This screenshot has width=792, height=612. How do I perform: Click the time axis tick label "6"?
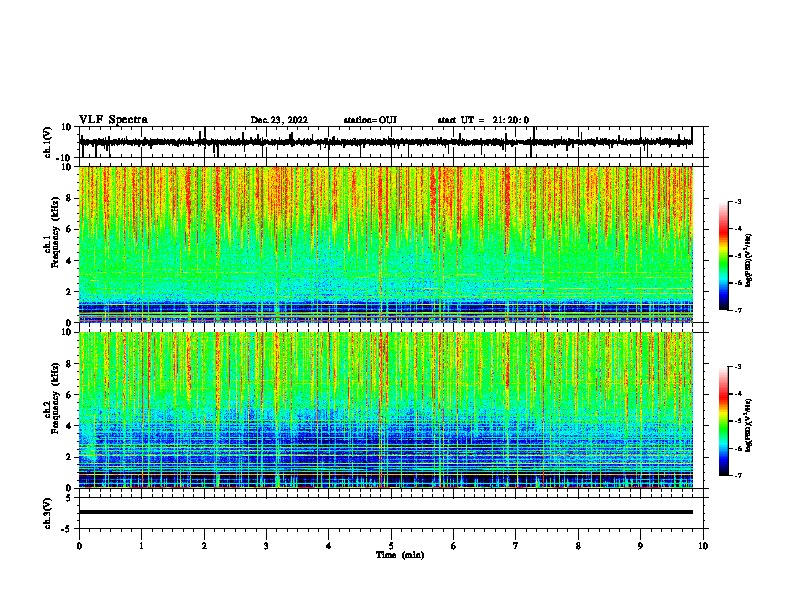pos(454,546)
